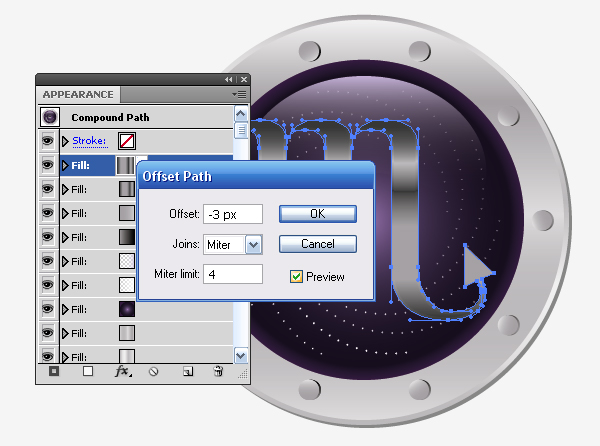Close the Appearance panel
600x446 pixels.
[244, 80]
